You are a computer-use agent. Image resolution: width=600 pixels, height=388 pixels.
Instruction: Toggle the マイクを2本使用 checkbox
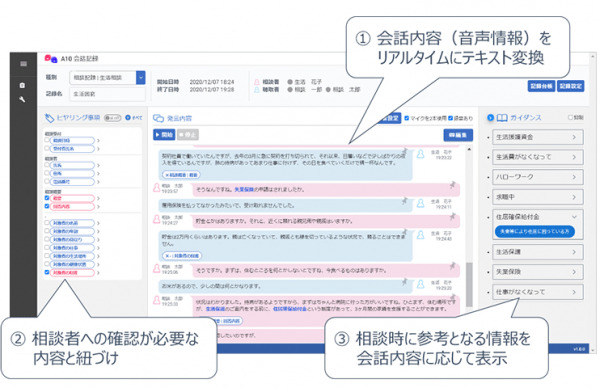pos(407,118)
